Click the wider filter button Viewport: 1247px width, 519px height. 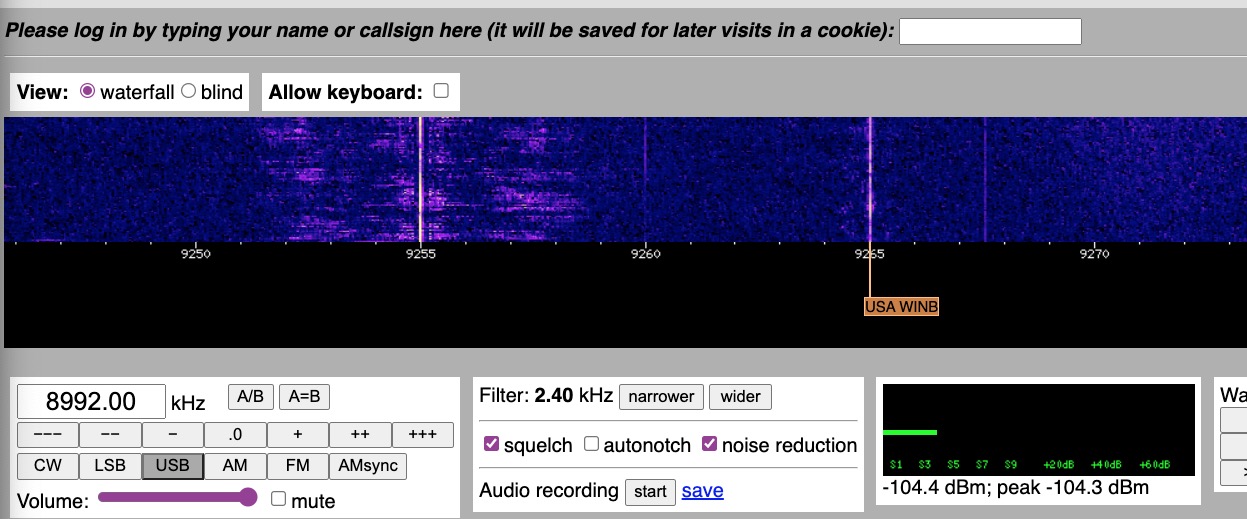click(x=740, y=397)
